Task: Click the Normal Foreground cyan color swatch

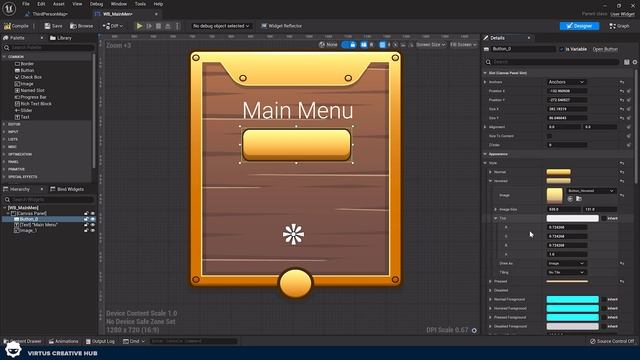Action: click(x=573, y=299)
